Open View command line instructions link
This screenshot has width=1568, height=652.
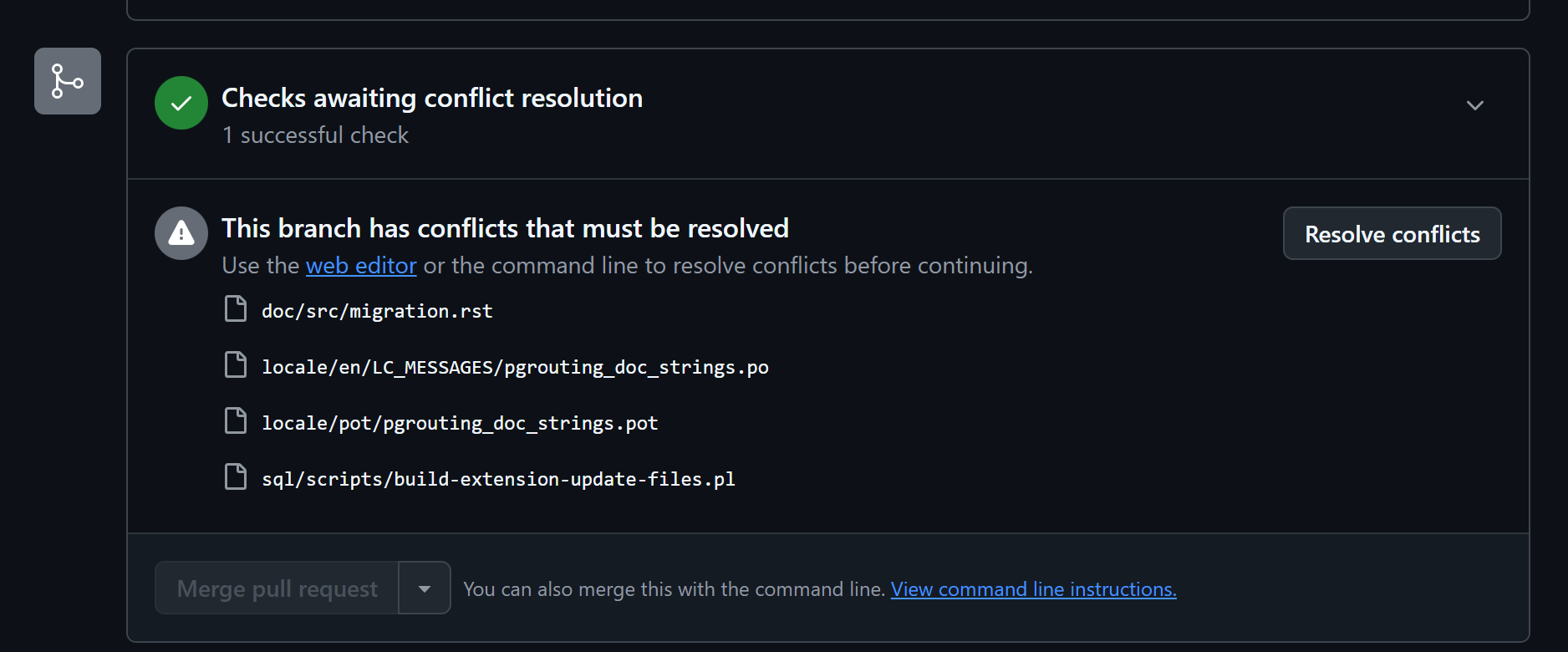(x=1033, y=589)
